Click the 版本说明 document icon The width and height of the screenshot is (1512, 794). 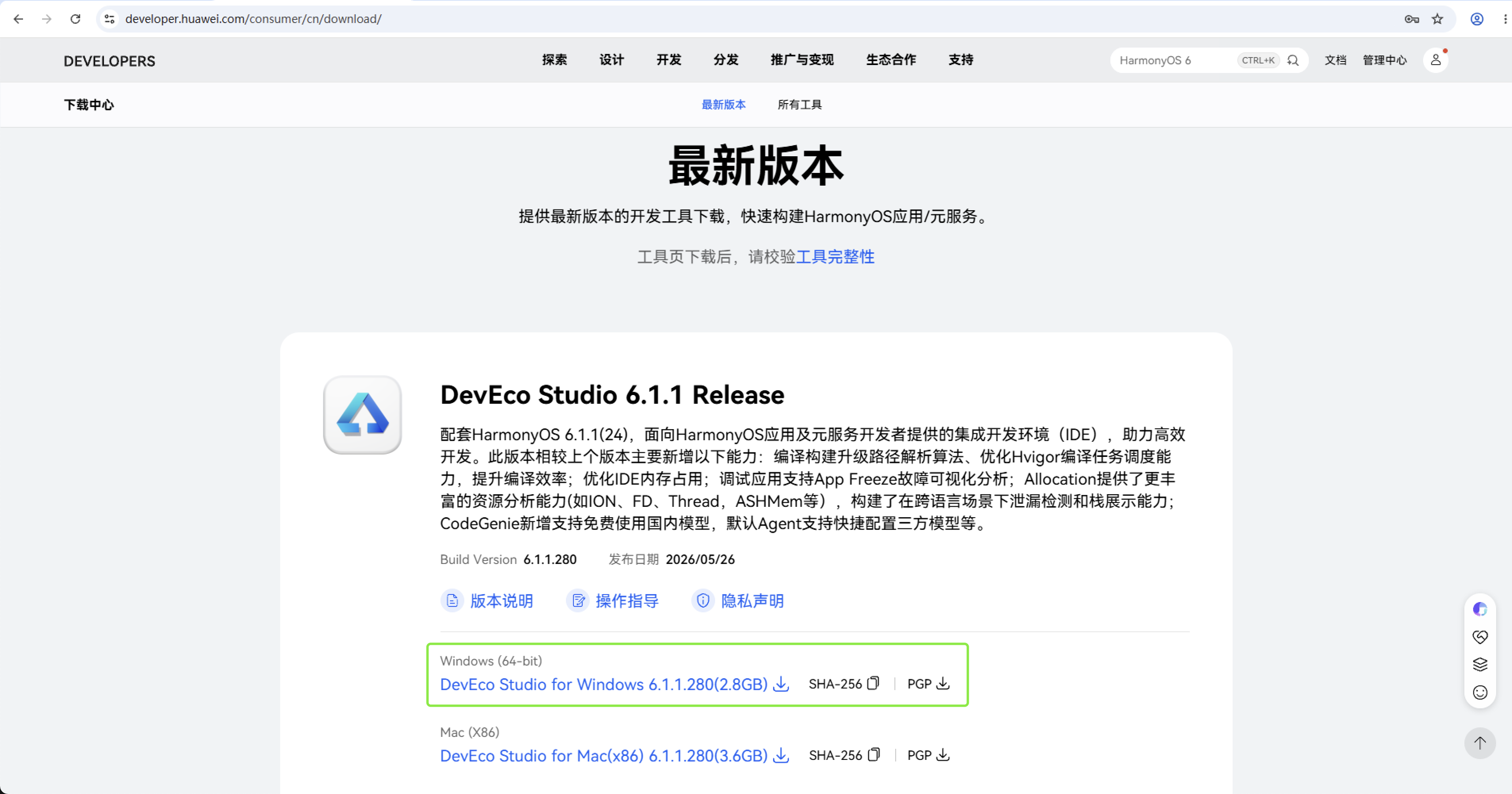(x=452, y=600)
